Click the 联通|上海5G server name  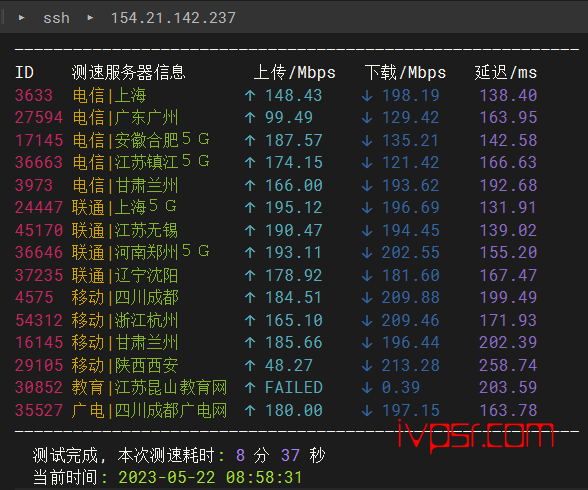click(x=124, y=207)
